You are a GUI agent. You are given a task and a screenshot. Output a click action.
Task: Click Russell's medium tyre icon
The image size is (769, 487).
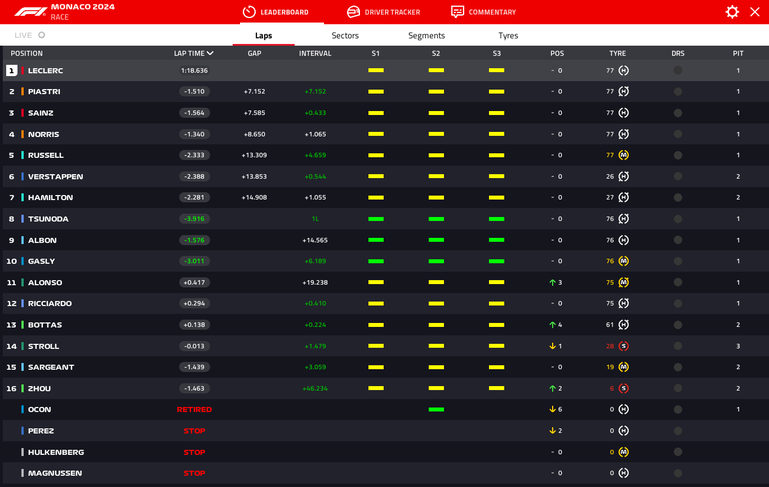tap(623, 155)
